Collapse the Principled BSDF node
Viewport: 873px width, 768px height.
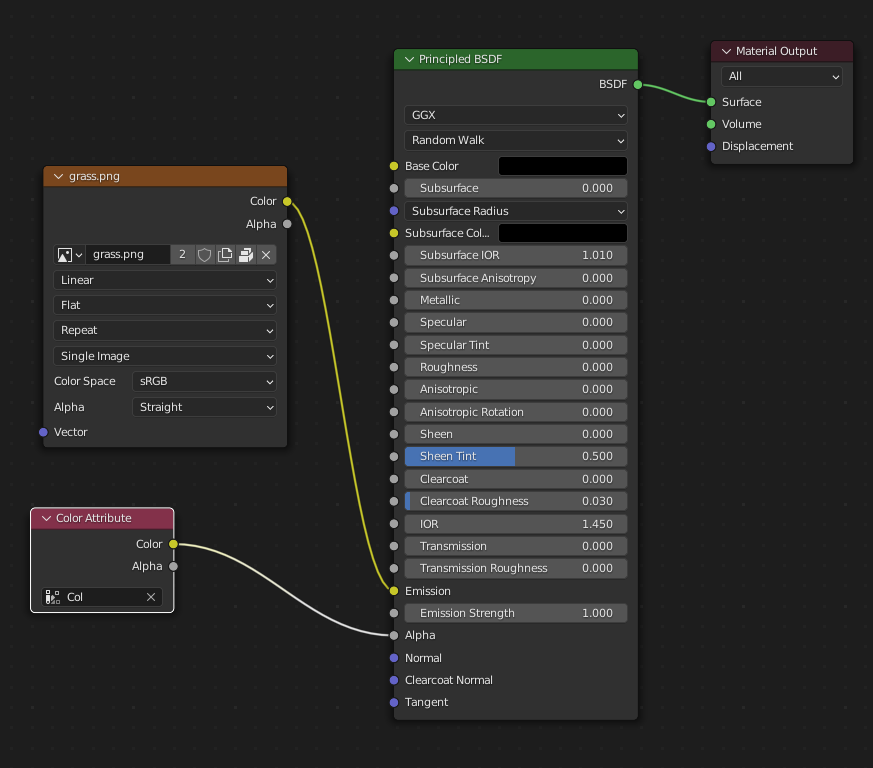click(x=409, y=60)
